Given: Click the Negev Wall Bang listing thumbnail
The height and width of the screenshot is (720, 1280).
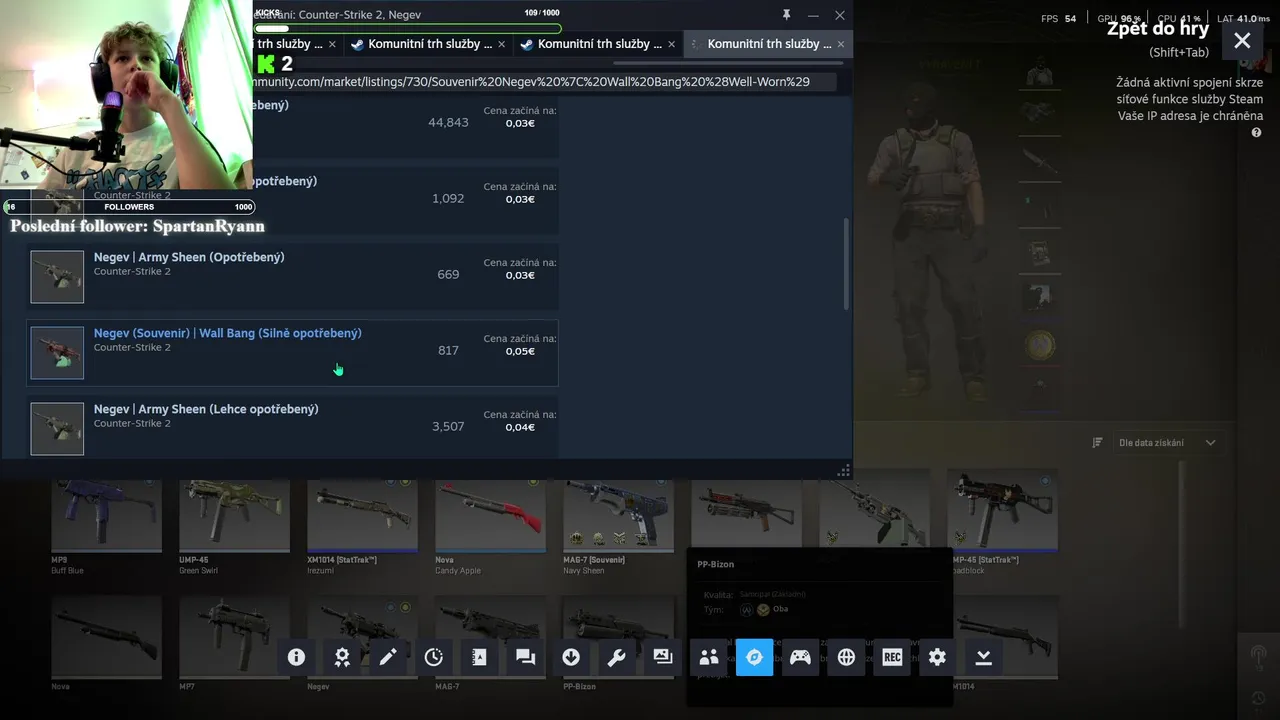Looking at the screenshot, I should pos(57,353).
